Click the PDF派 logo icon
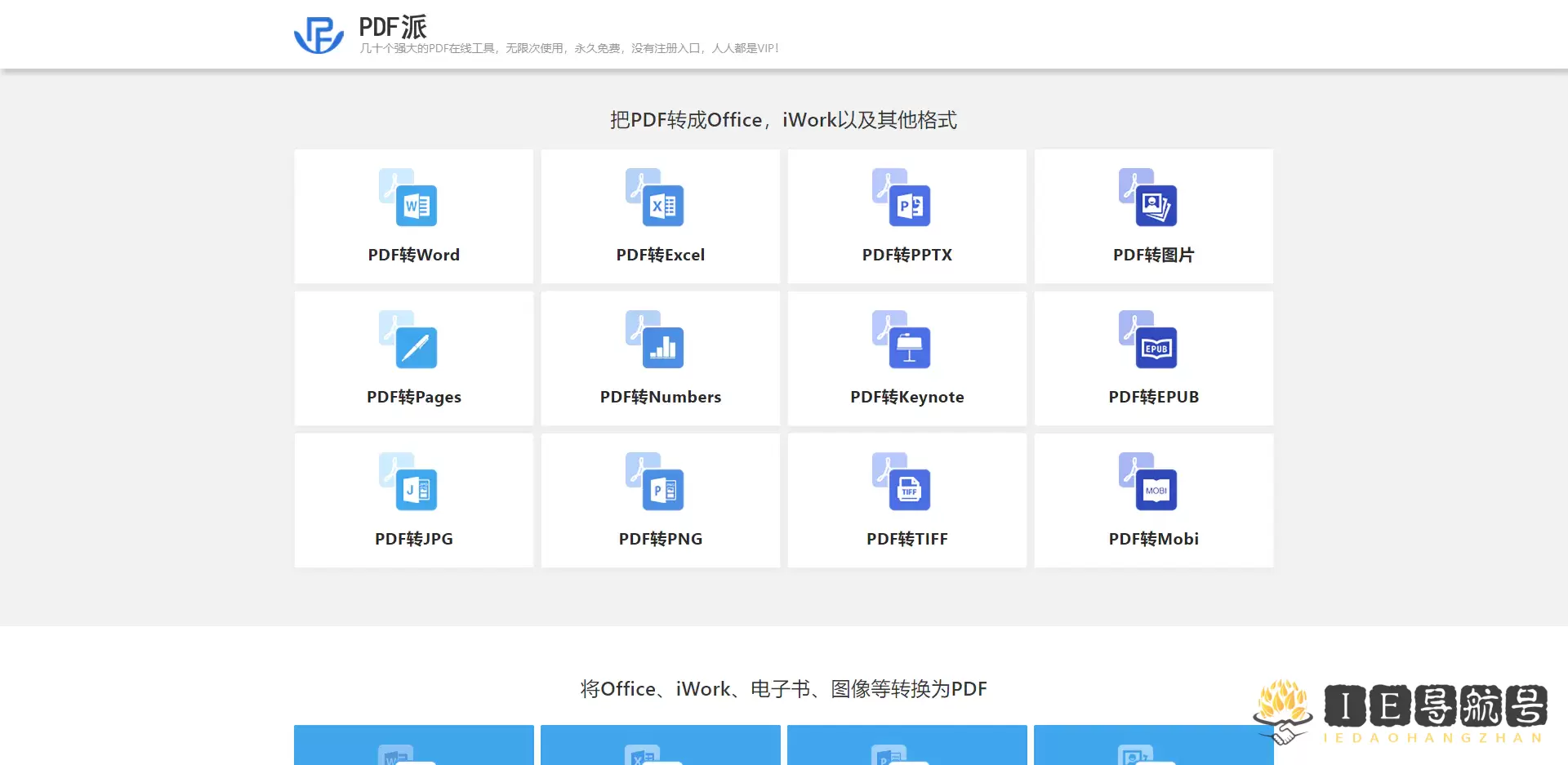The width and height of the screenshot is (1568, 765). click(x=318, y=35)
